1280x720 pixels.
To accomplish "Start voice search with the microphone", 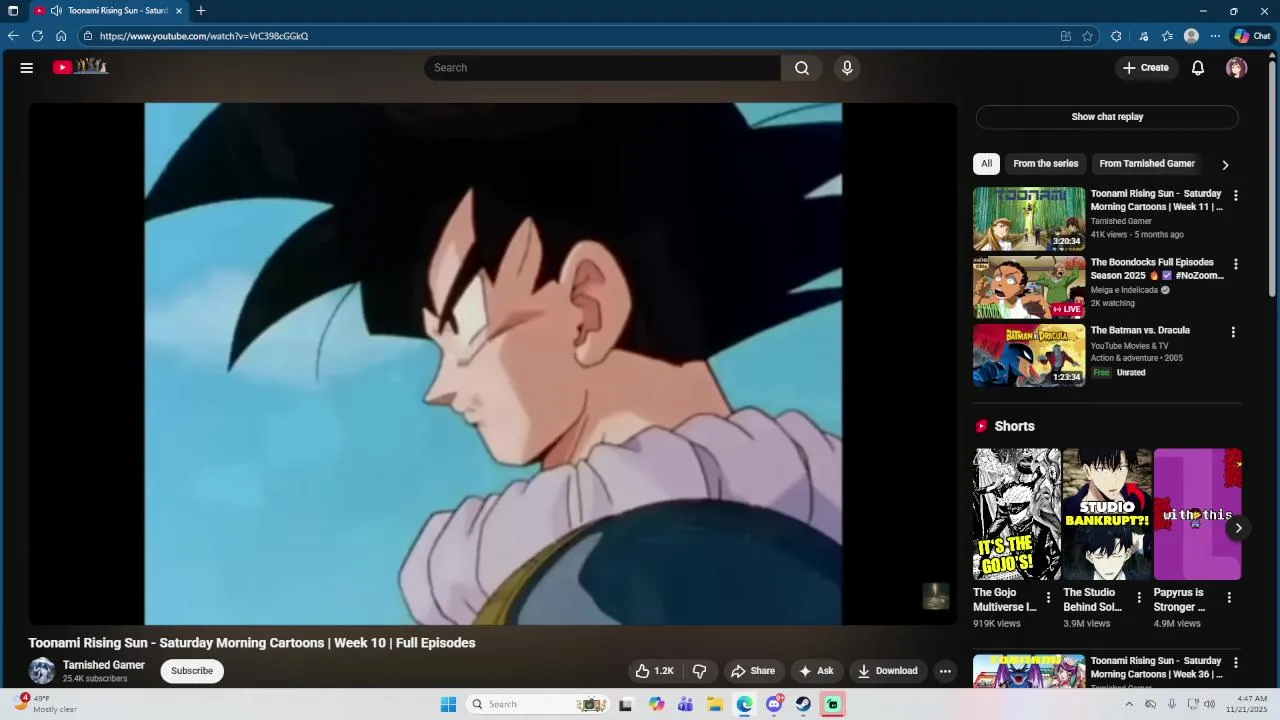I will coord(847,68).
